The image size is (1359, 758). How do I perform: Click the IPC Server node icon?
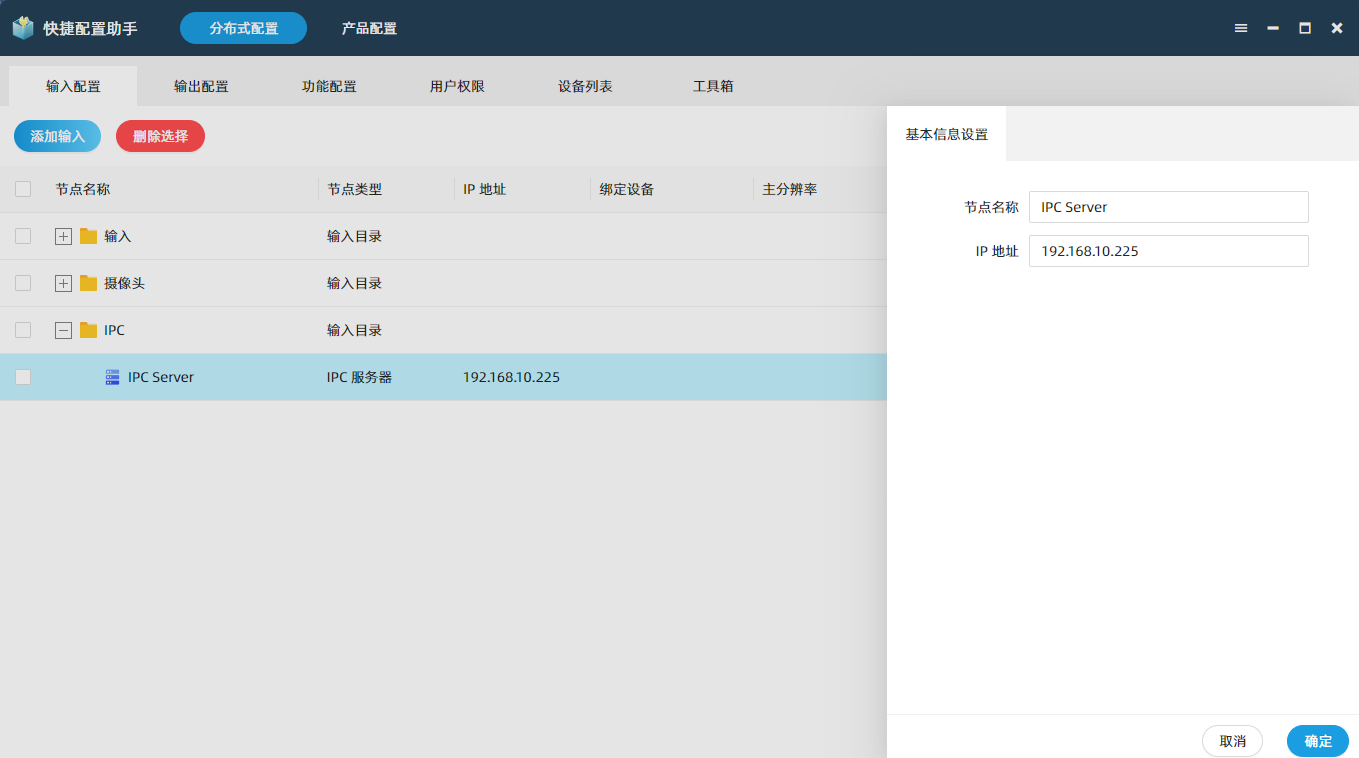pos(113,377)
